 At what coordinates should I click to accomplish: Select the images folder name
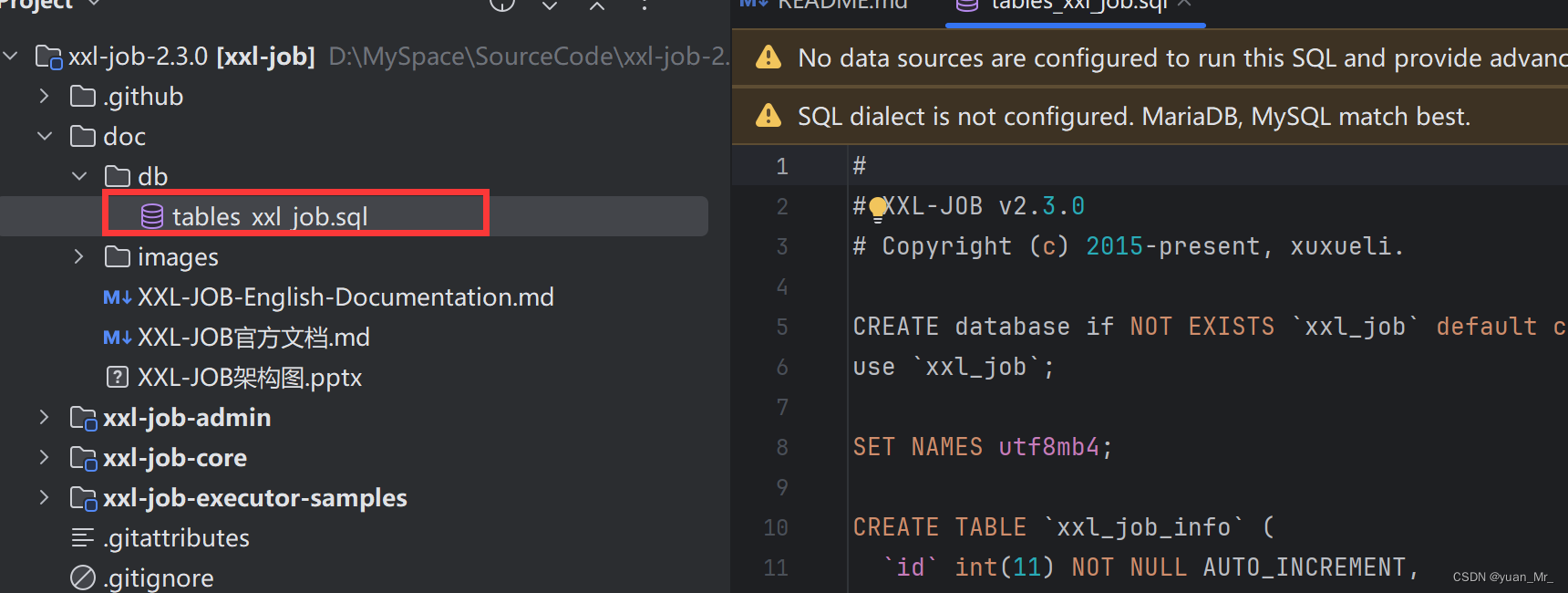click(178, 257)
